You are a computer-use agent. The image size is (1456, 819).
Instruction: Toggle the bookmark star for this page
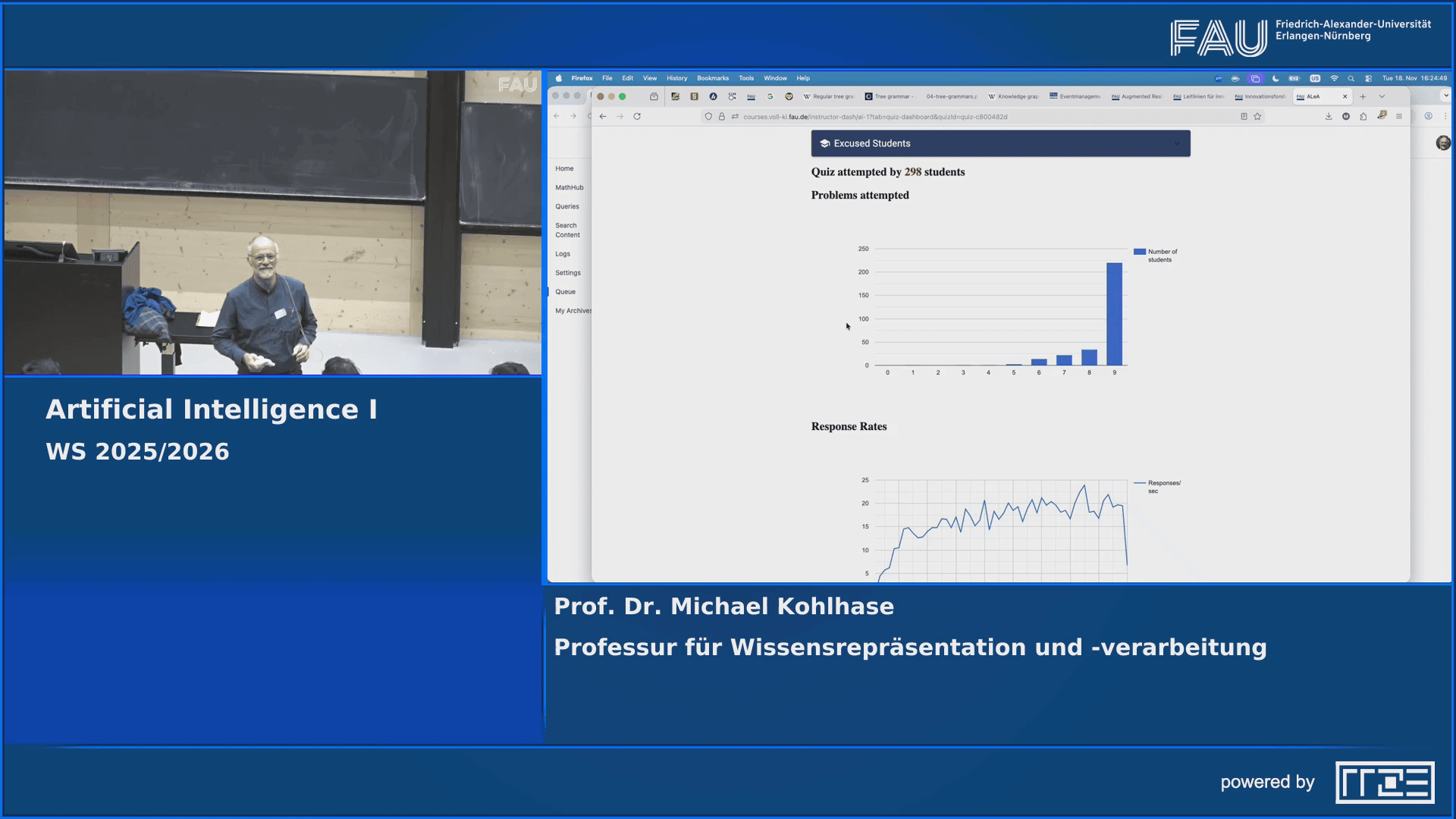(x=1258, y=116)
